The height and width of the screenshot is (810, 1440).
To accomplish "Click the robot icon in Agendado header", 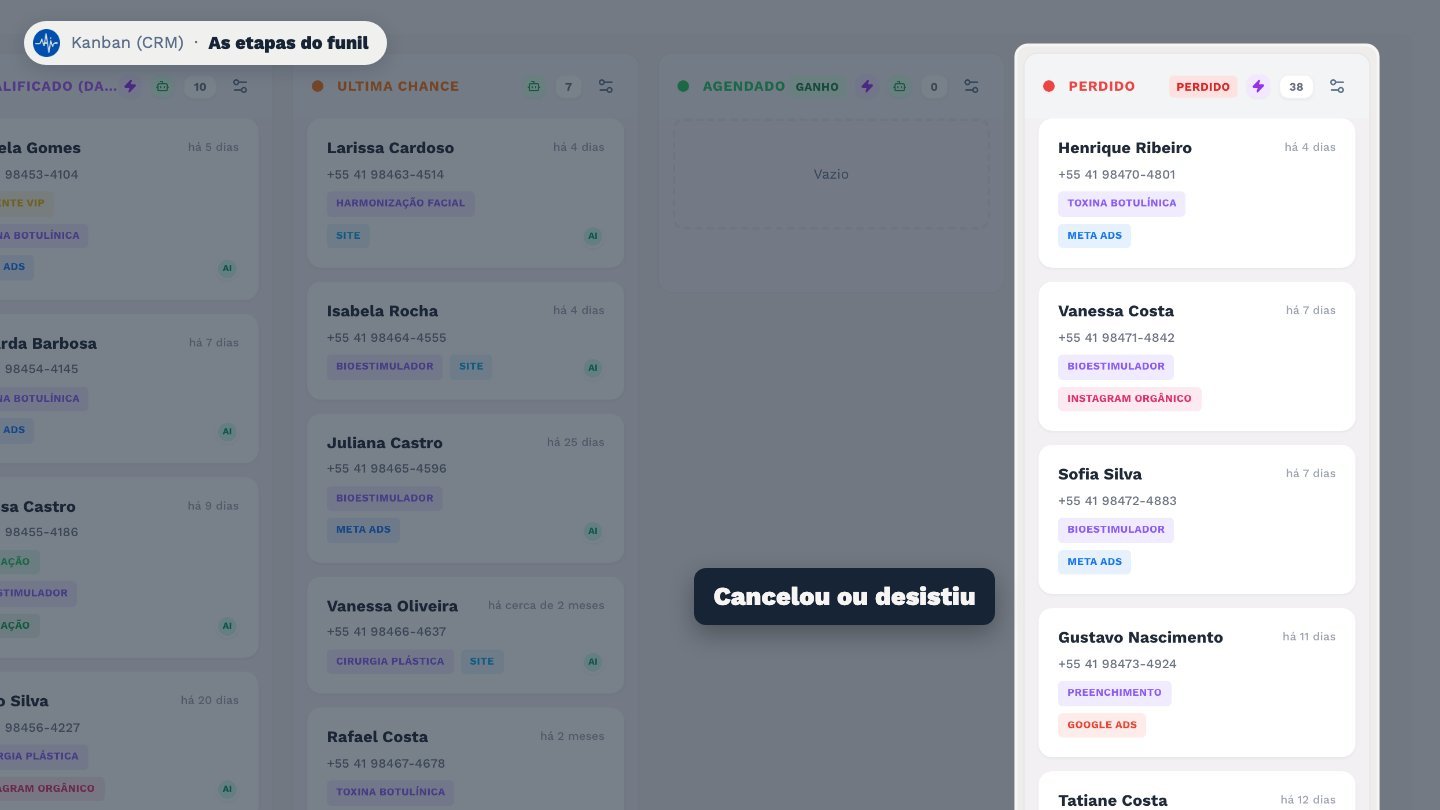I will pyautogui.click(x=900, y=86).
